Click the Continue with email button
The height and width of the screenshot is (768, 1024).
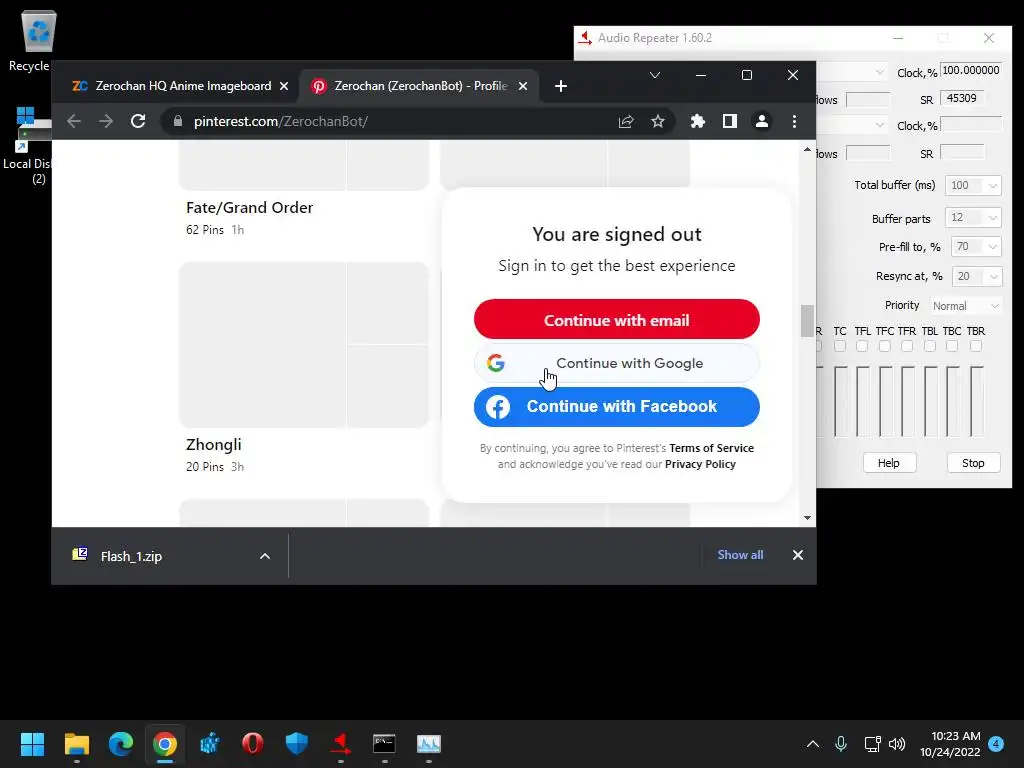616,319
